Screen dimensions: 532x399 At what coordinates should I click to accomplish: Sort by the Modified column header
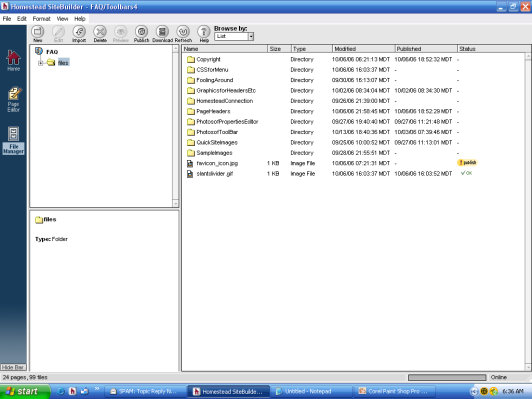[x=363, y=49]
